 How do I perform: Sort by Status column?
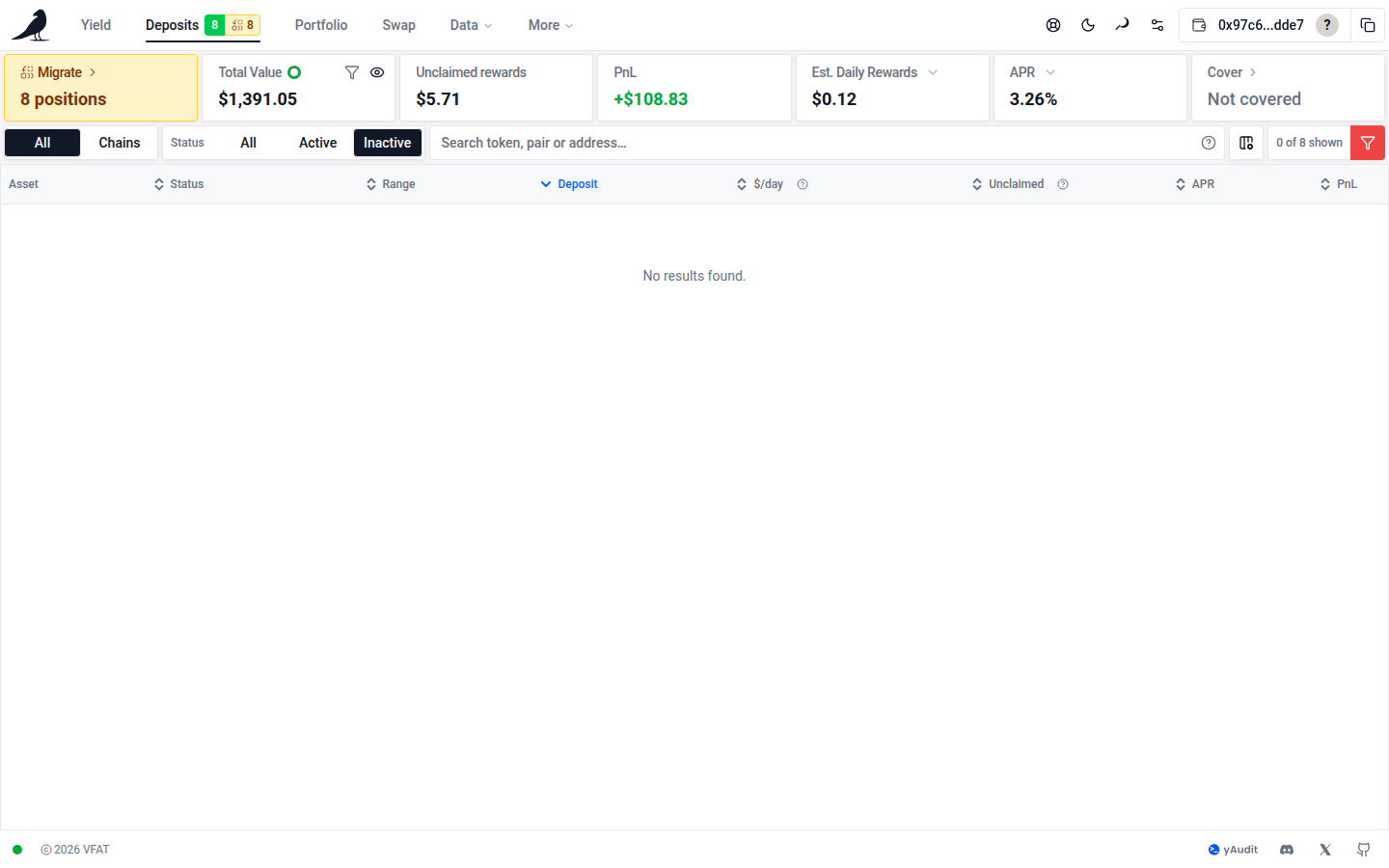(x=179, y=184)
